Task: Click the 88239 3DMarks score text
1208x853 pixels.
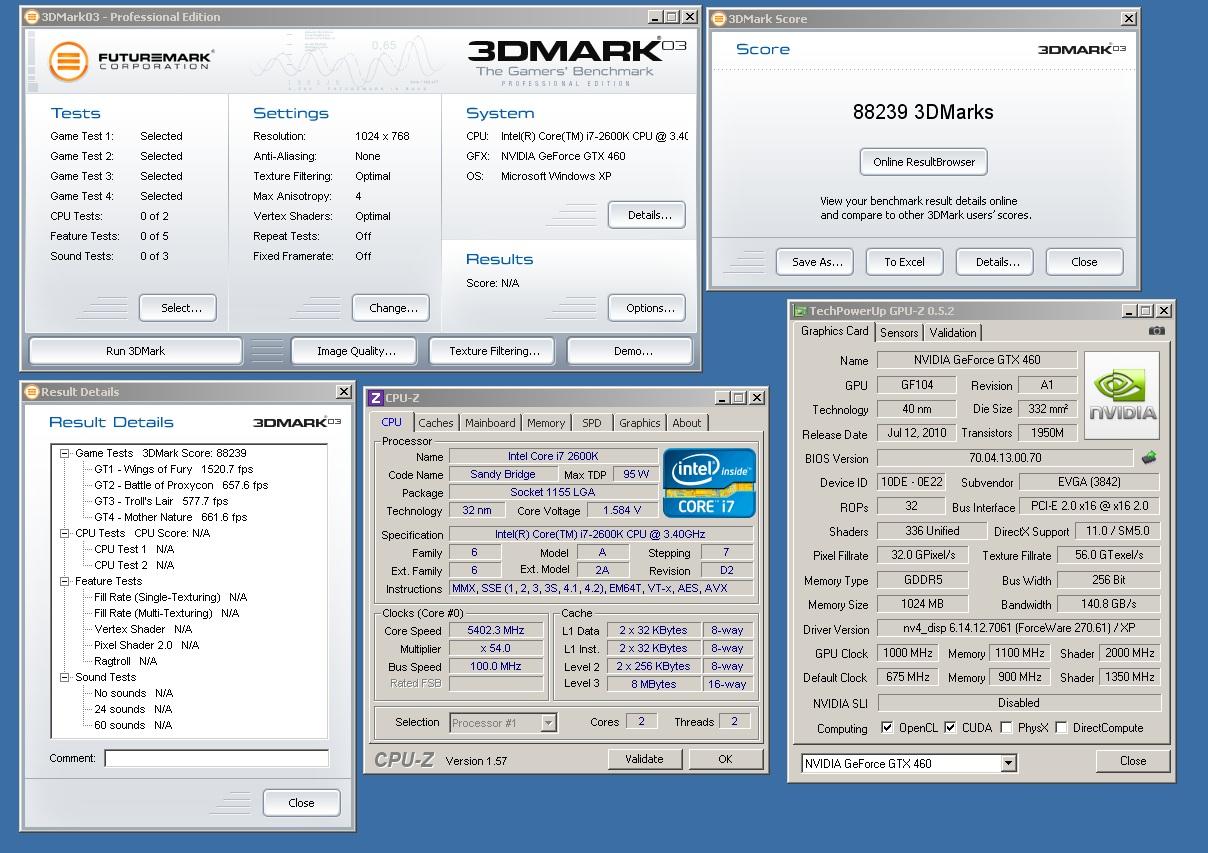Action: click(923, 112)
